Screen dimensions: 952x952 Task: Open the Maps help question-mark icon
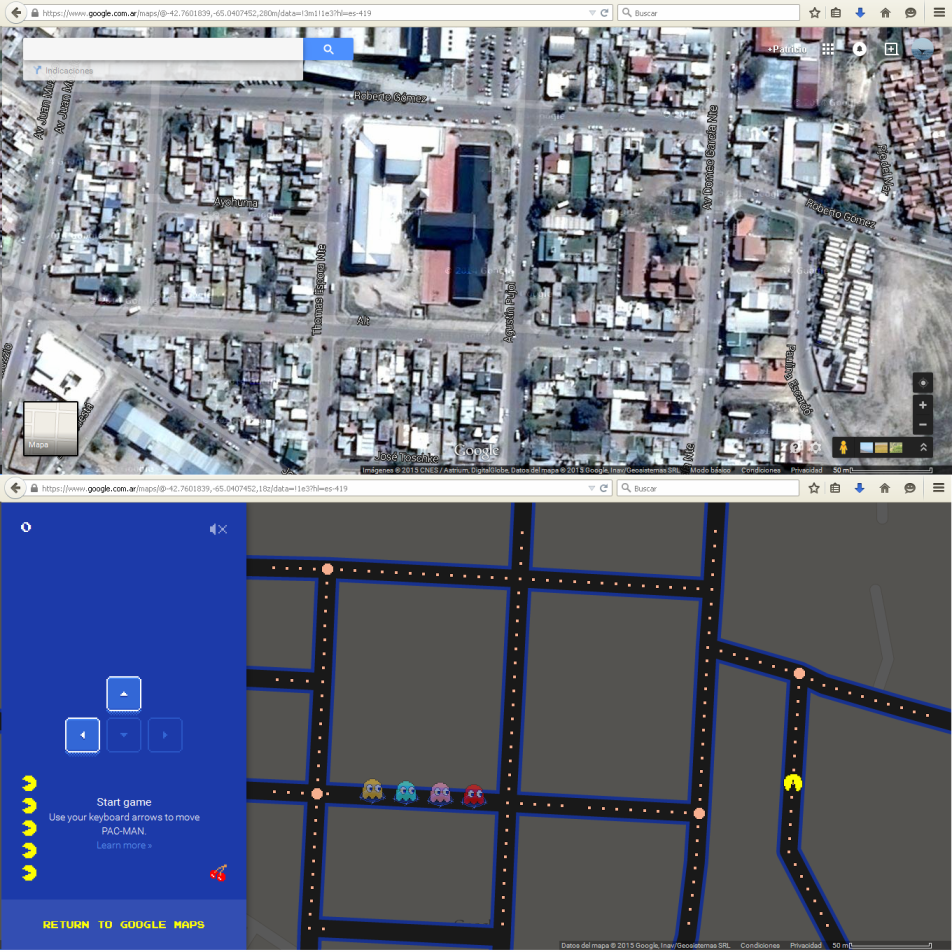coord(795,447)
